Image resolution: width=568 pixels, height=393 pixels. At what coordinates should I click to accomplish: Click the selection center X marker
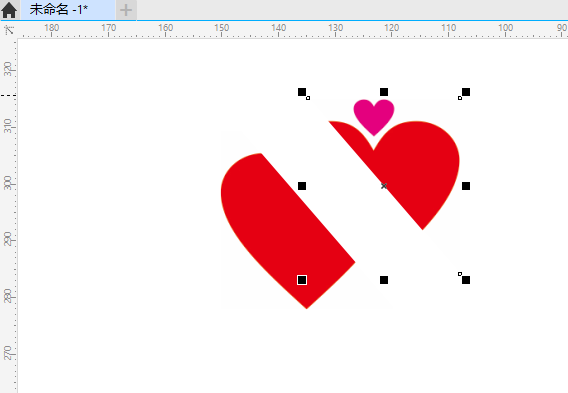[384, 186]
